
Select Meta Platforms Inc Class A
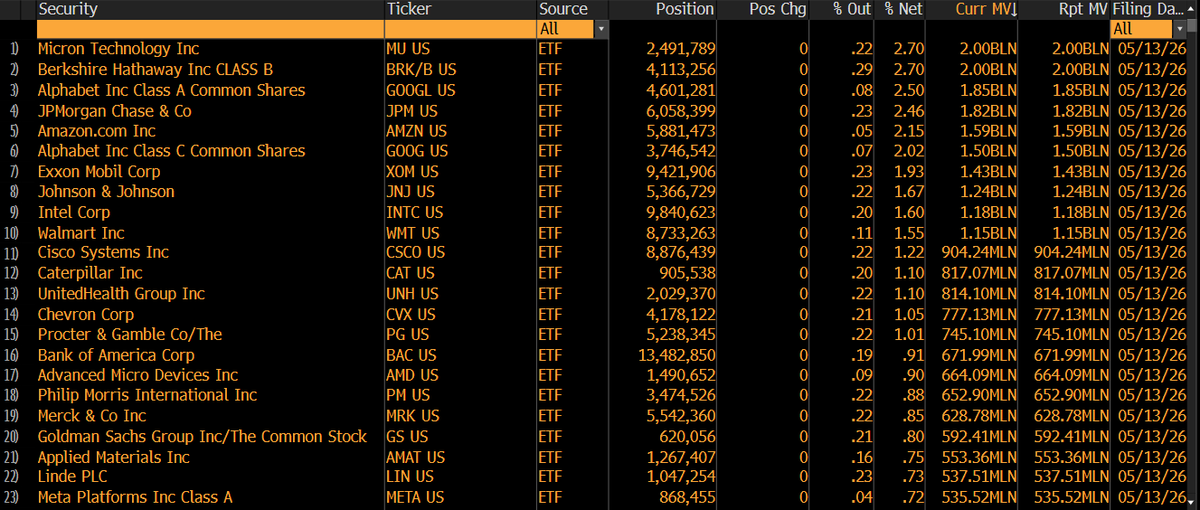pyautogui.click(x=135, y=497)
